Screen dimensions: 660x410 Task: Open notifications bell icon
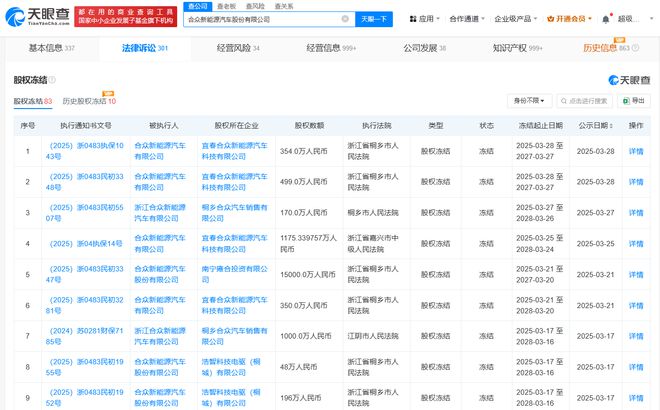pyautogui.click(x=605, y=19)
